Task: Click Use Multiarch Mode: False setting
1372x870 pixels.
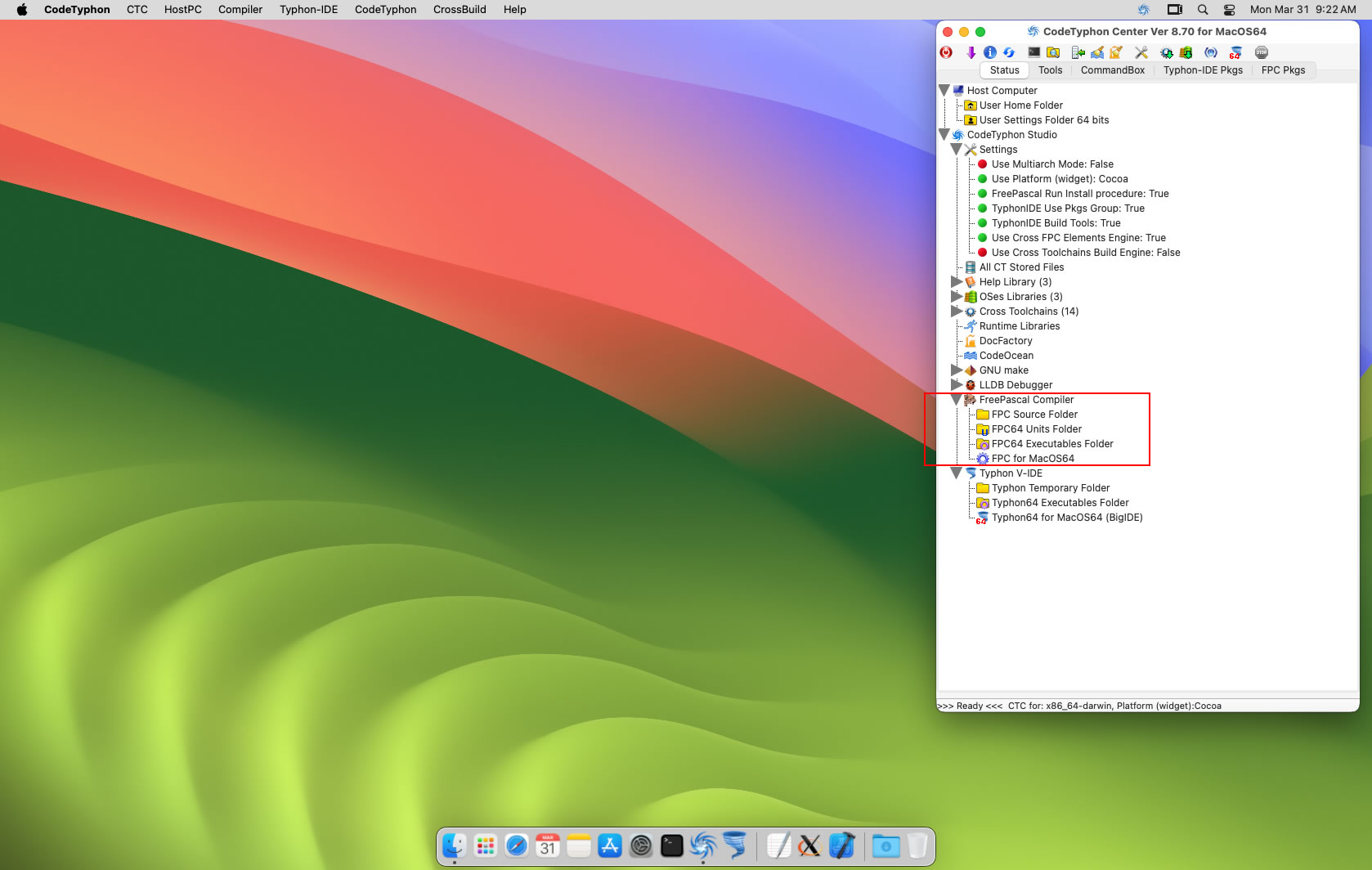Action: (1052, 164)
